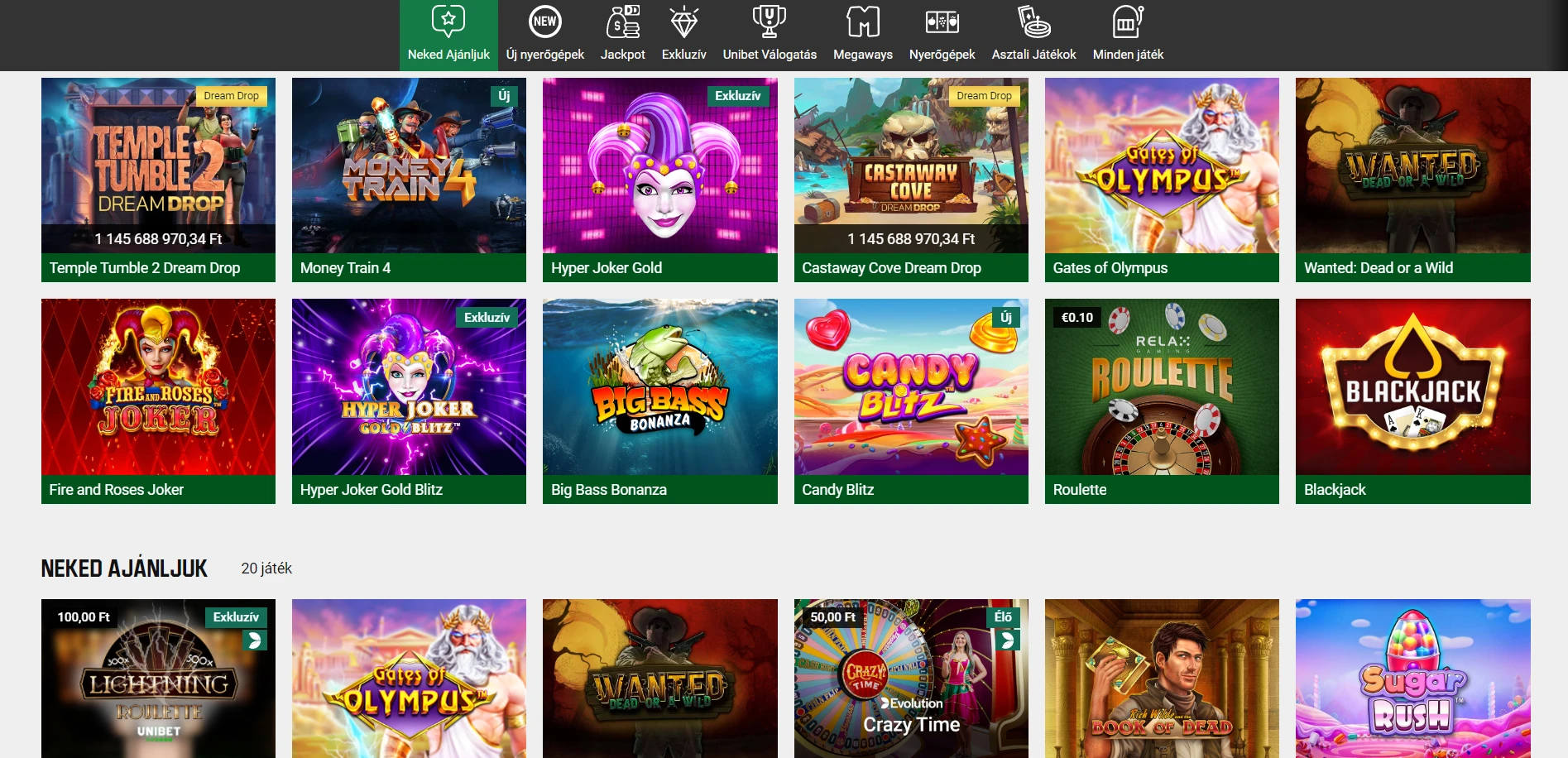Click the Neked Ajánljuk star icon
Viewport: 1568px width, 758px height.
click(448, 21)
